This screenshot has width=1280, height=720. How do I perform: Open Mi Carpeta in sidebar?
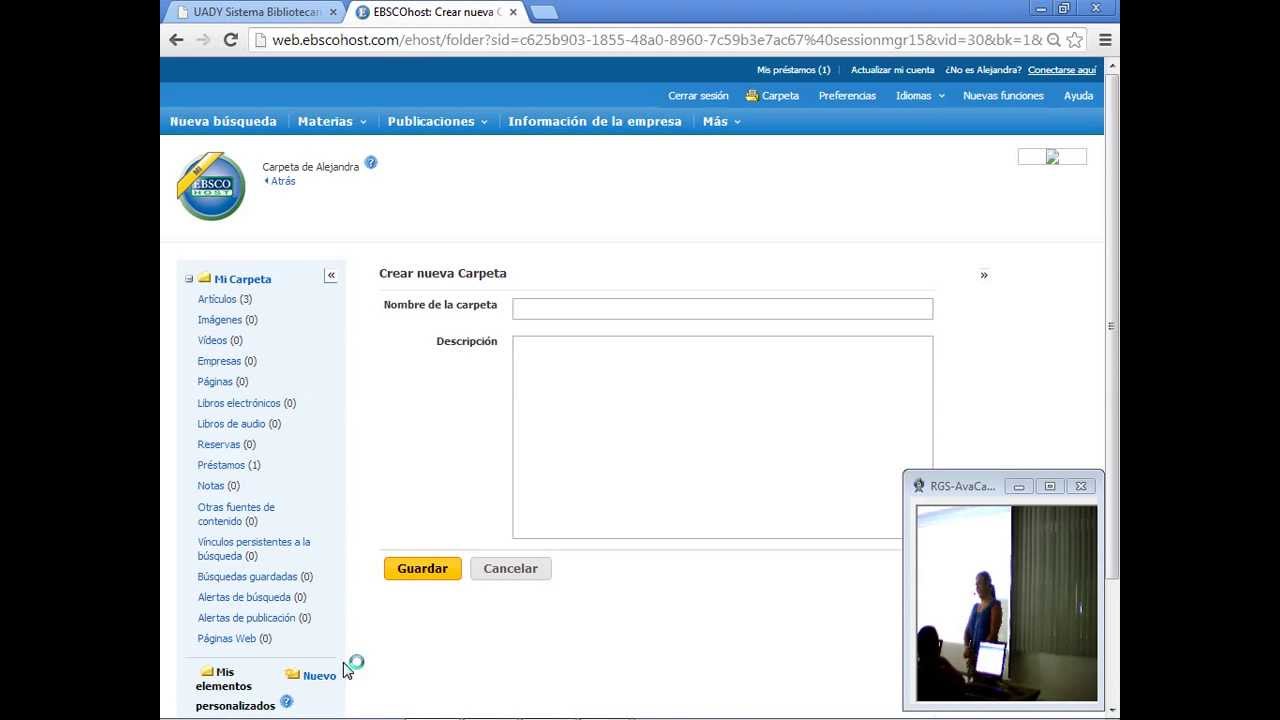(242, 279)
